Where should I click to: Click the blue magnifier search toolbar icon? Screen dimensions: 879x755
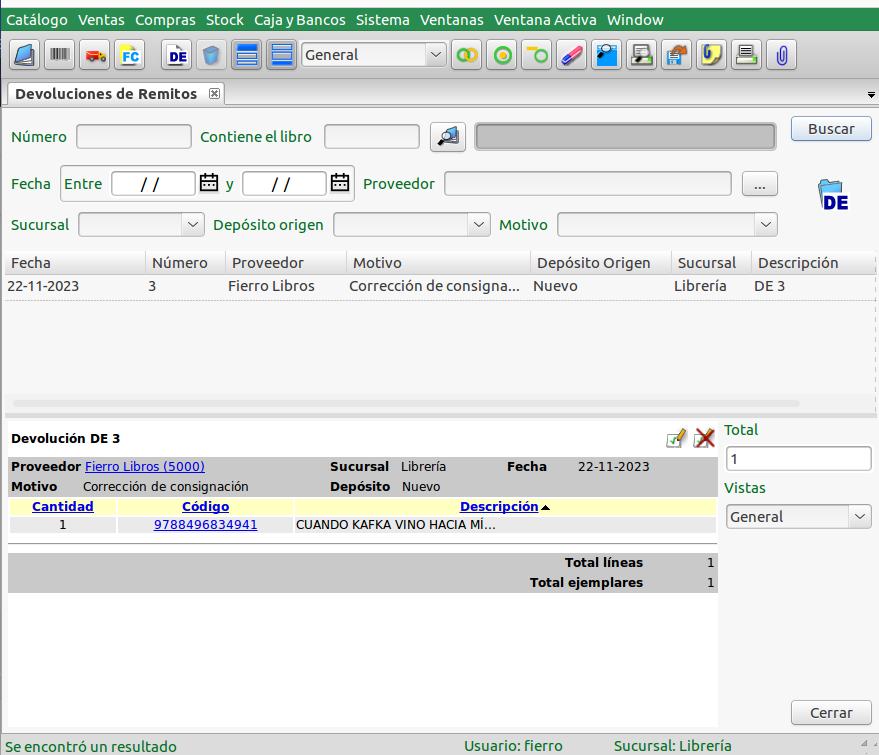point(607,55)
